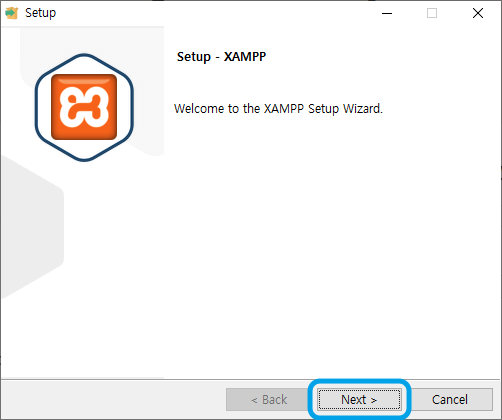
Task: Click the 'Setup' window title text
Action: click(x=41, y=13)
